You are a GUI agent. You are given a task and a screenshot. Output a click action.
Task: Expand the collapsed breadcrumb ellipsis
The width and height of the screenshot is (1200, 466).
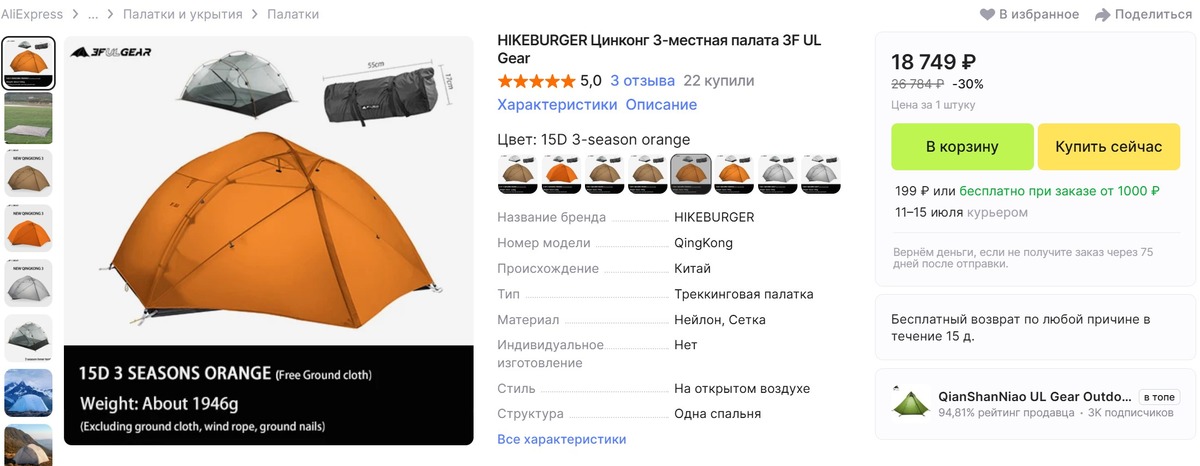coord(93,14)
